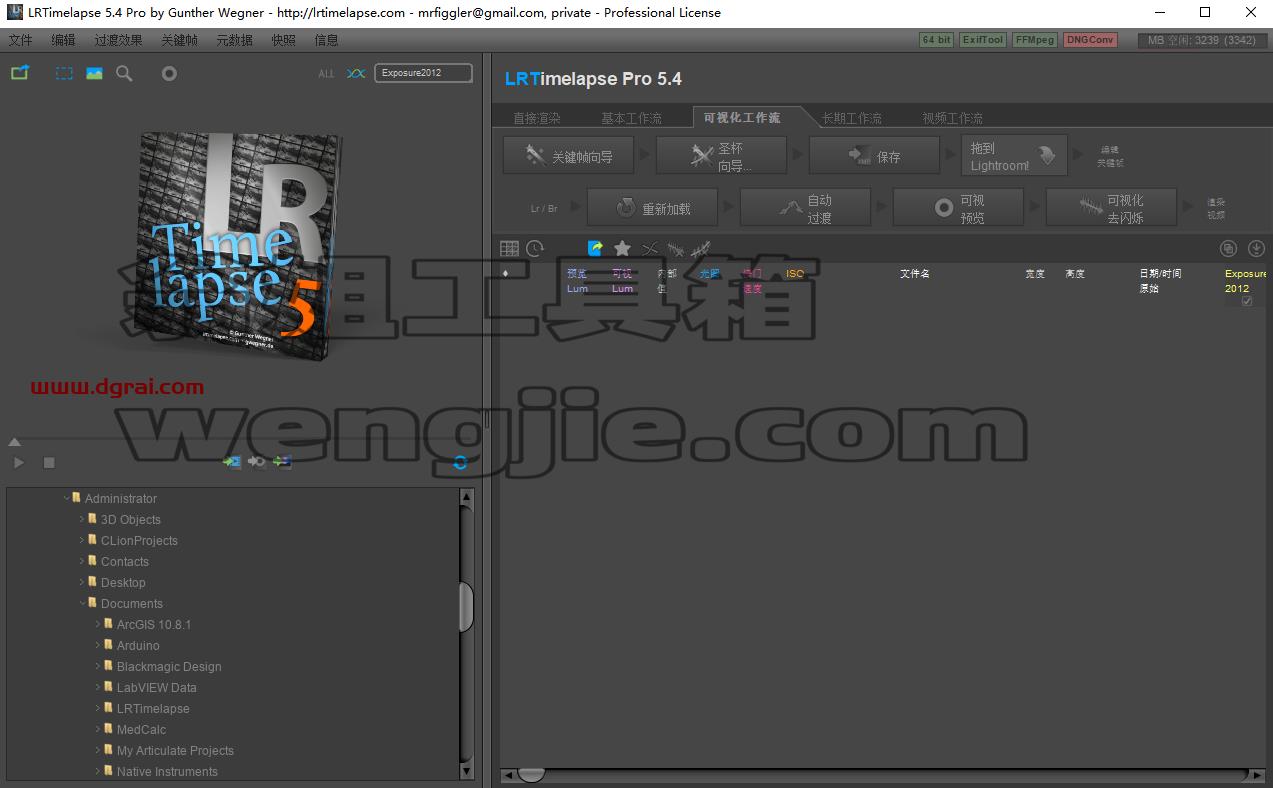This screenshot has height=788, width=1273.
Task: Click the second crossed deflicker icon
Action: (x=702, y=248)
